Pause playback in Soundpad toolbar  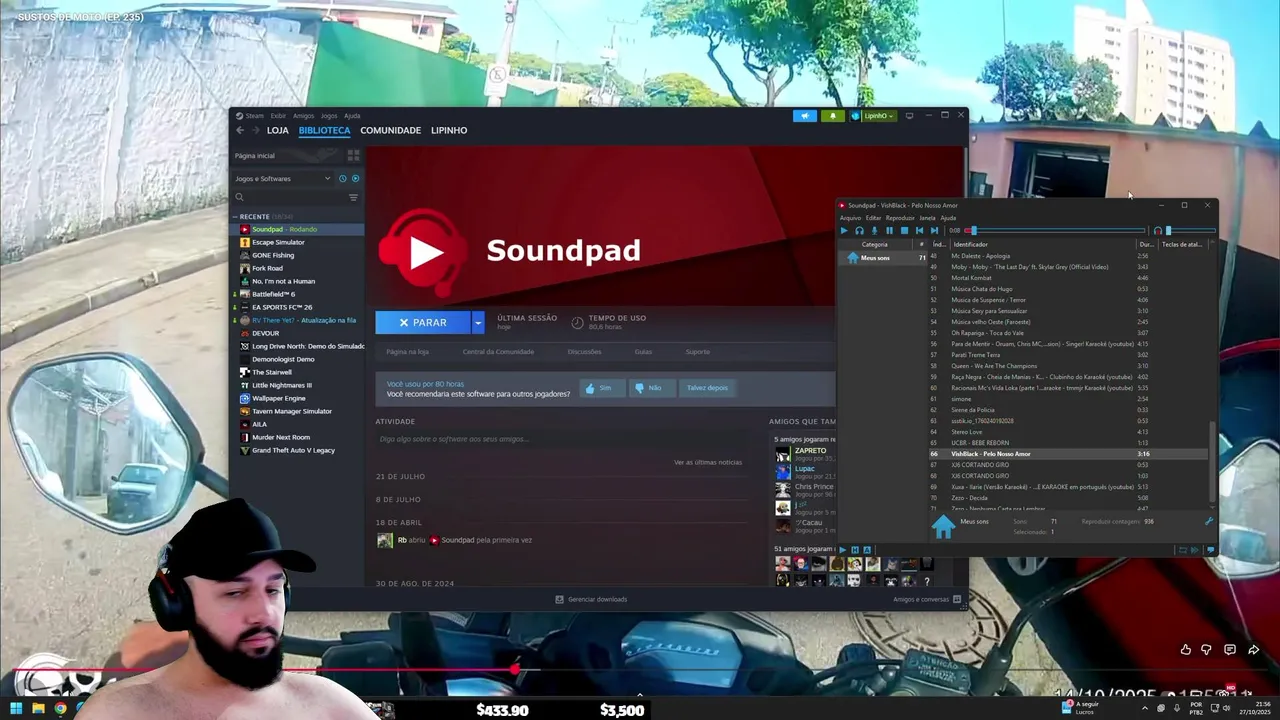coord(889,230)
